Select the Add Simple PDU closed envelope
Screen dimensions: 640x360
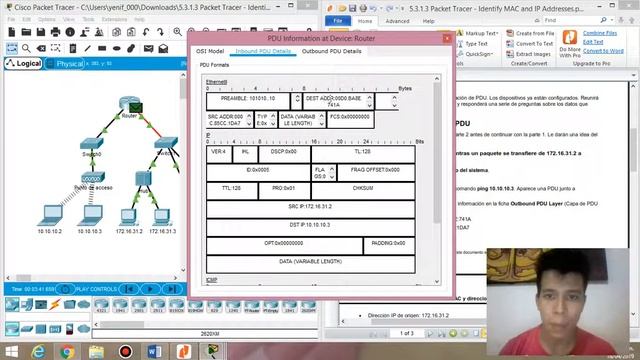tap(149, 49)
